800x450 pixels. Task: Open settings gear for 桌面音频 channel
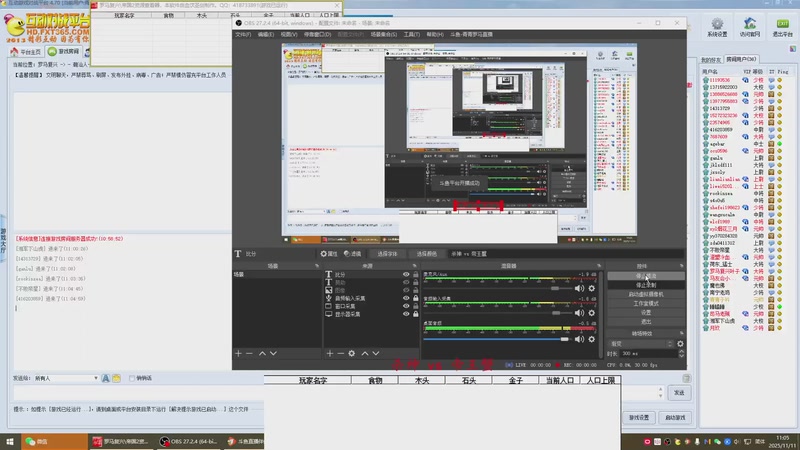click(592, 339)
